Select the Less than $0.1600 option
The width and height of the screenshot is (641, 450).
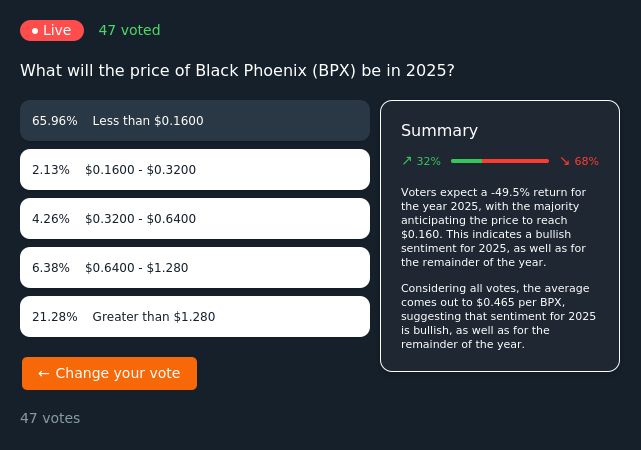click(195, 121)
